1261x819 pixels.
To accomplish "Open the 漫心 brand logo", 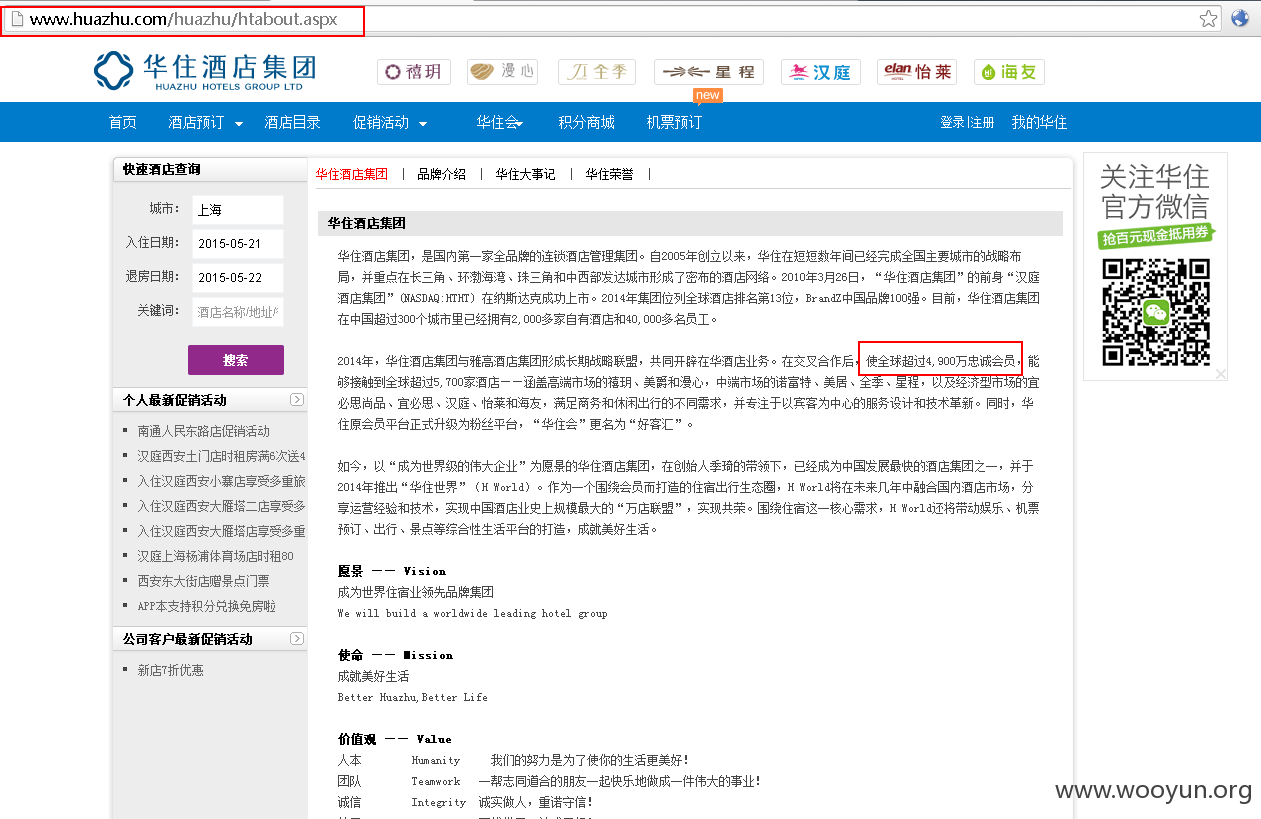I will tap(502, 72).
